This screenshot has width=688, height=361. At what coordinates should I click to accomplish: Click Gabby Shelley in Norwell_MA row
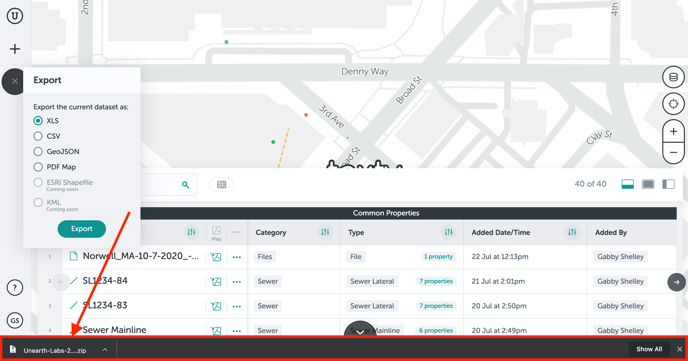[620, 257]
